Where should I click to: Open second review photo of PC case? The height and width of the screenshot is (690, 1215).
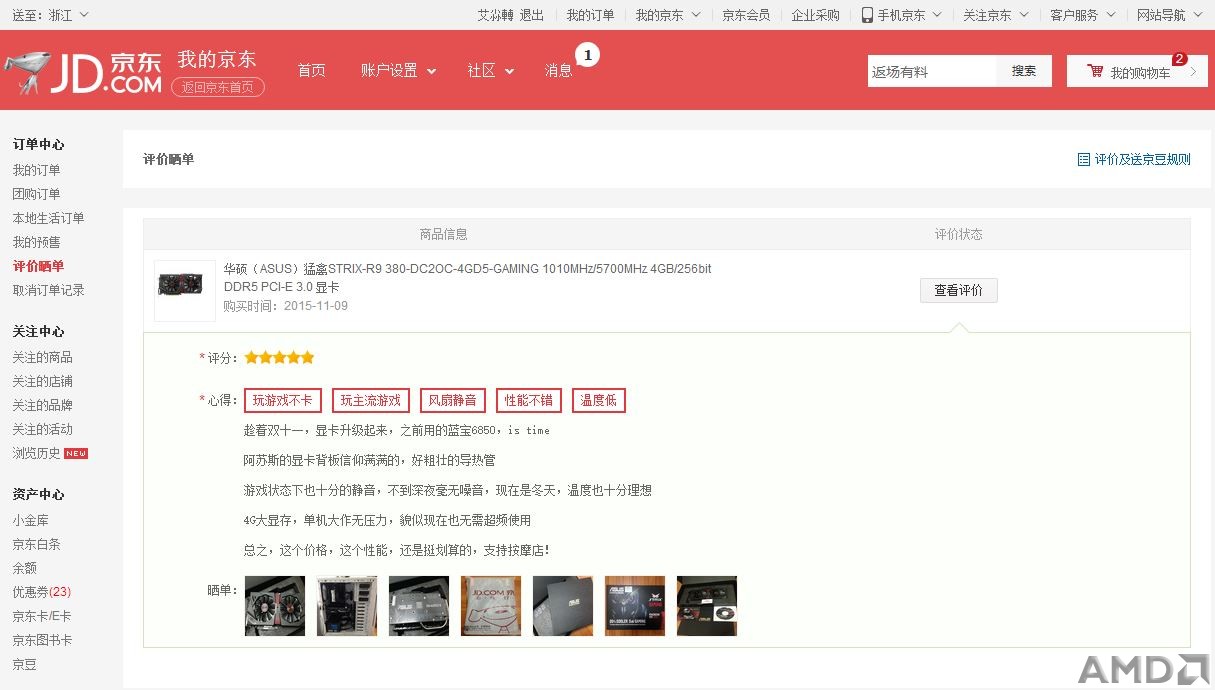click(347, 606)
